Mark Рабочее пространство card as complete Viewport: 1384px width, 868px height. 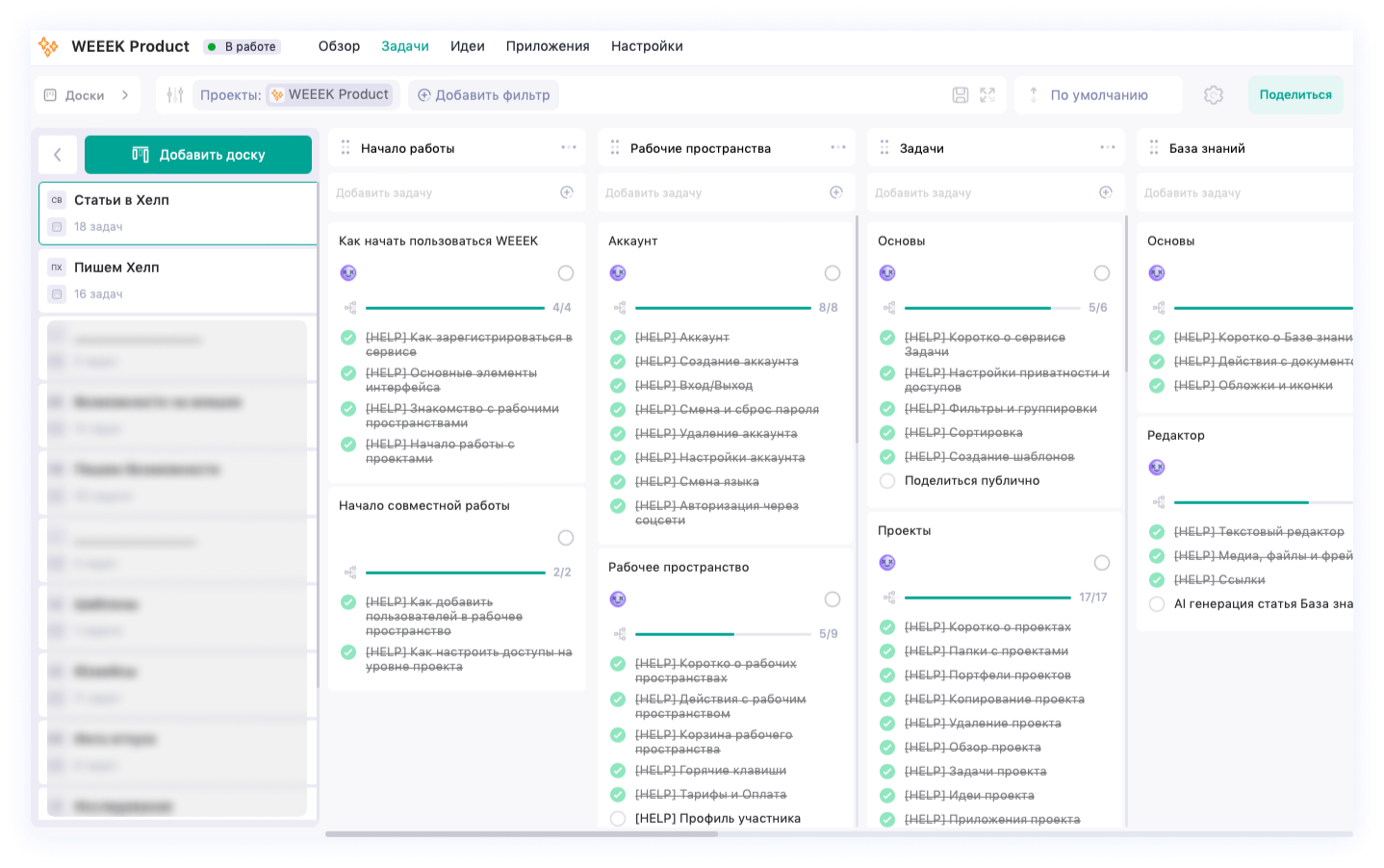tap(833, 600)
